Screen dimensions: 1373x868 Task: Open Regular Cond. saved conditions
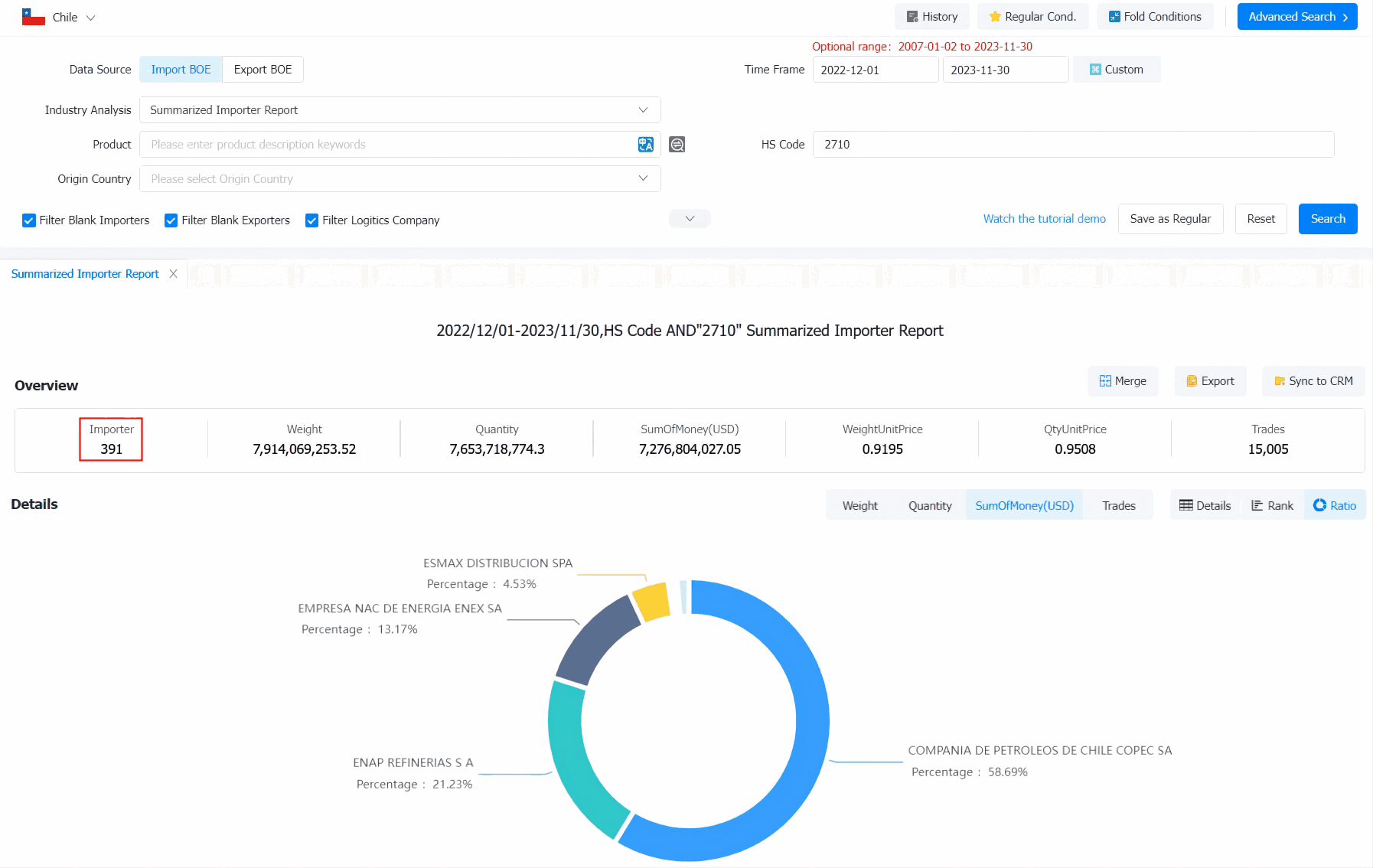(1032, 17)
